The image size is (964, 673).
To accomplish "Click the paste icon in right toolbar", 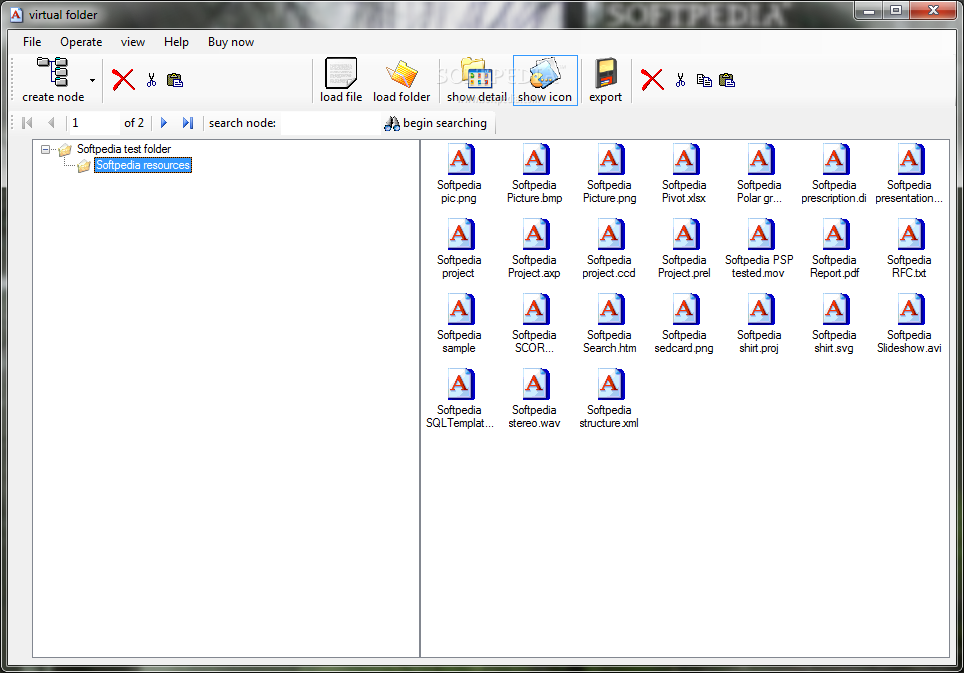I will pyautogui.click(x=727, y=80).
